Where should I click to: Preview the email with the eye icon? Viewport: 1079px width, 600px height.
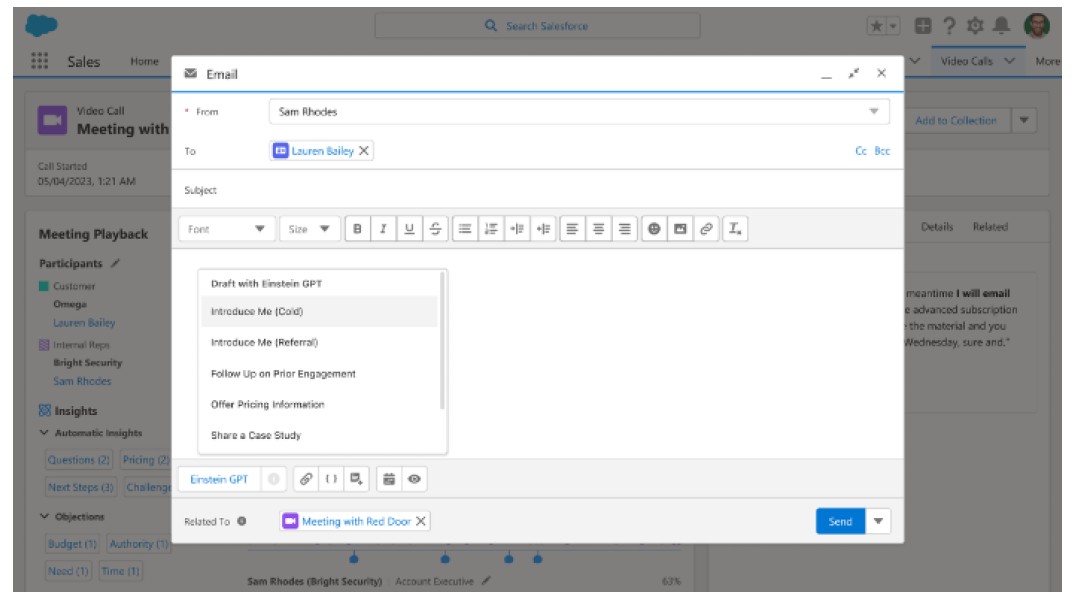412,480
